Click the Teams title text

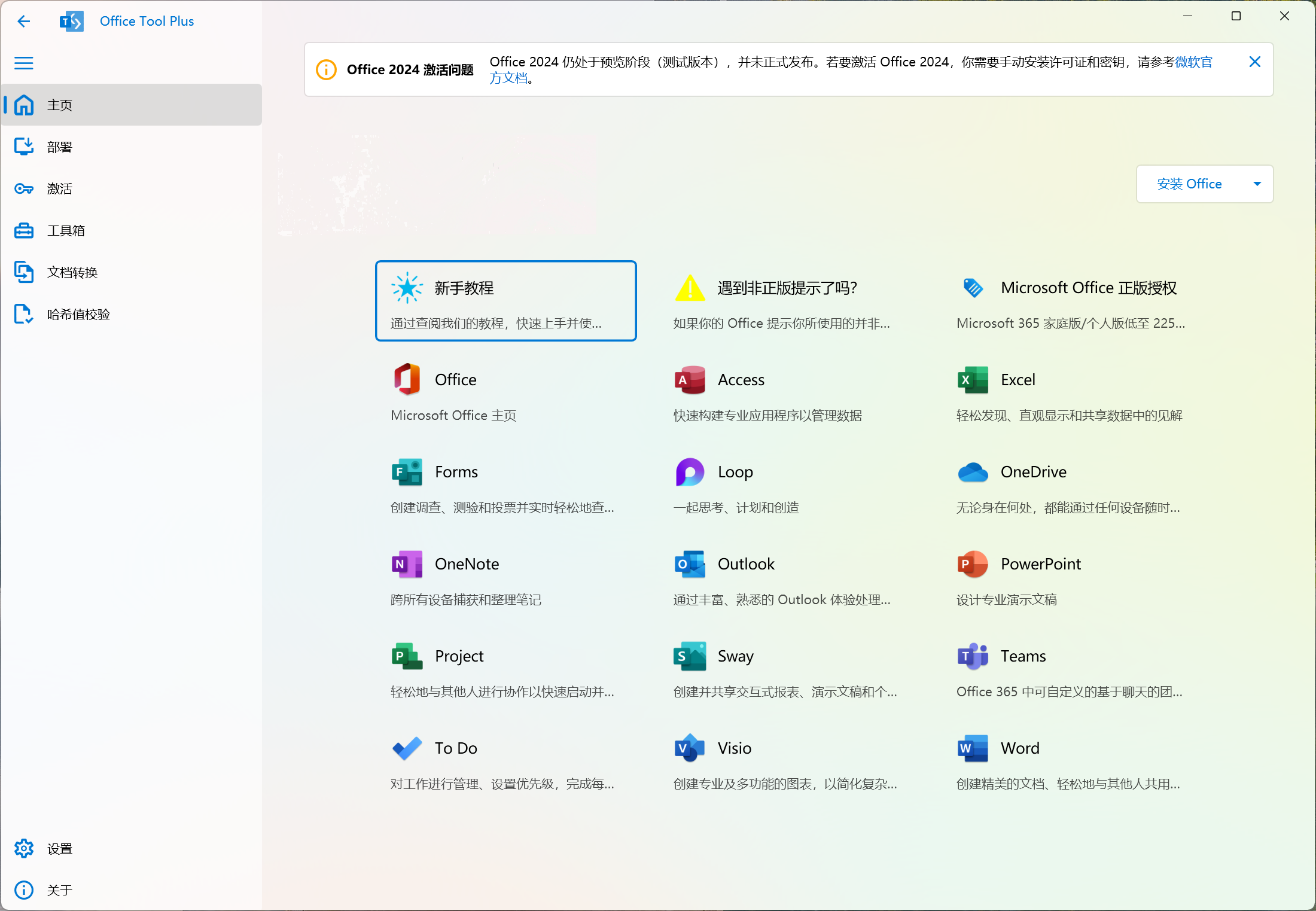(x=1023, y=656)
